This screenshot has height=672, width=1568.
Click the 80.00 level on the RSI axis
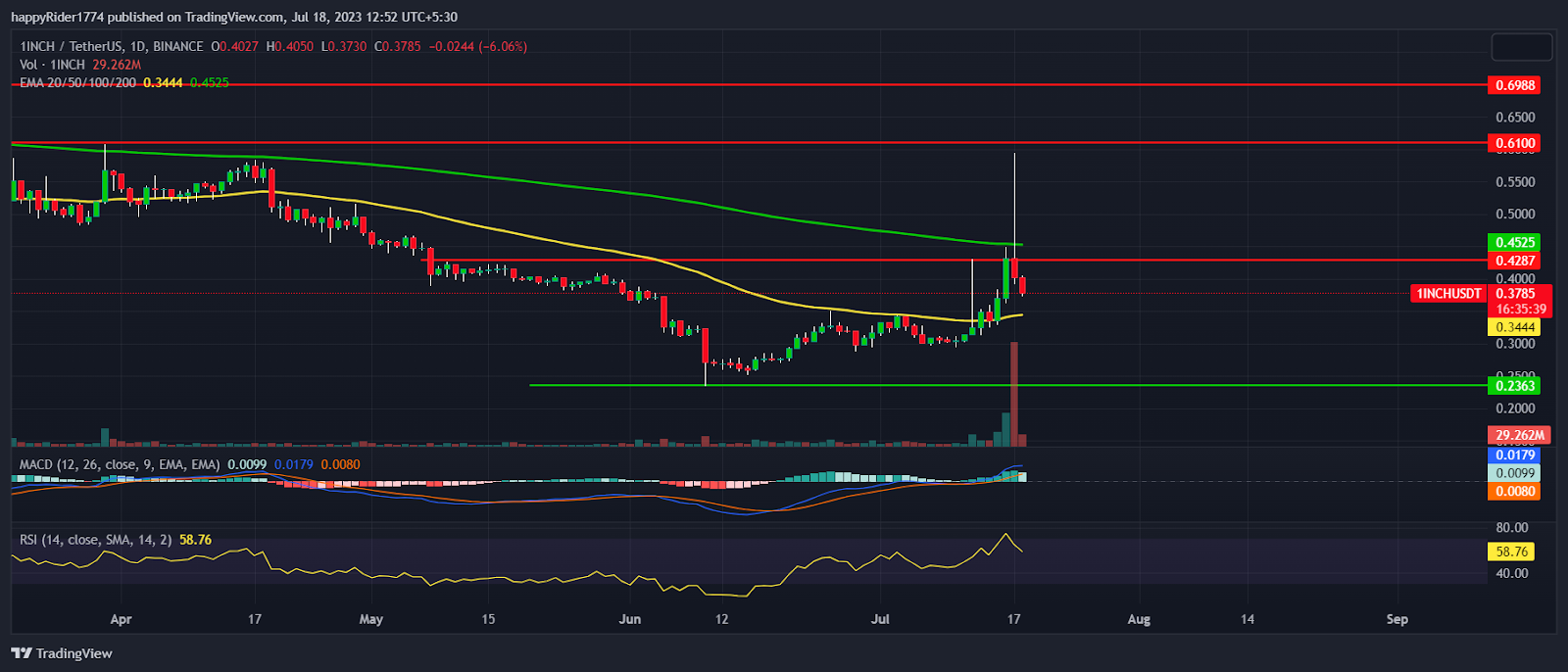click(1512, 528)
